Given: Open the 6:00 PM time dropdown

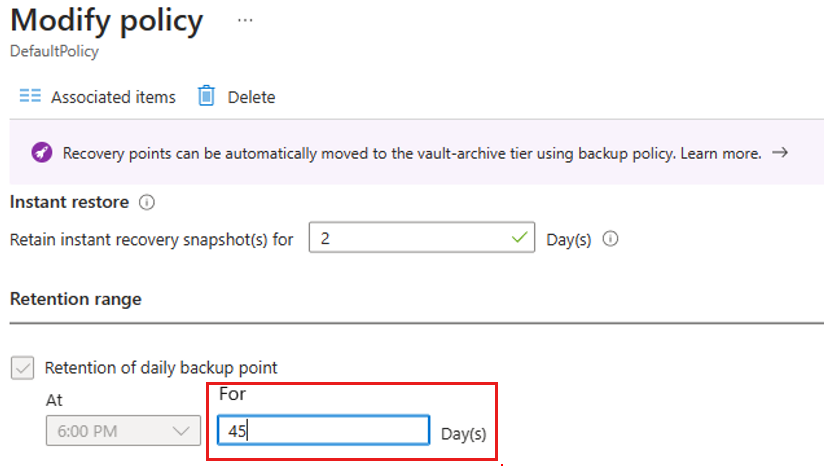Looking at the screenshot, I should tap(120, 431).
